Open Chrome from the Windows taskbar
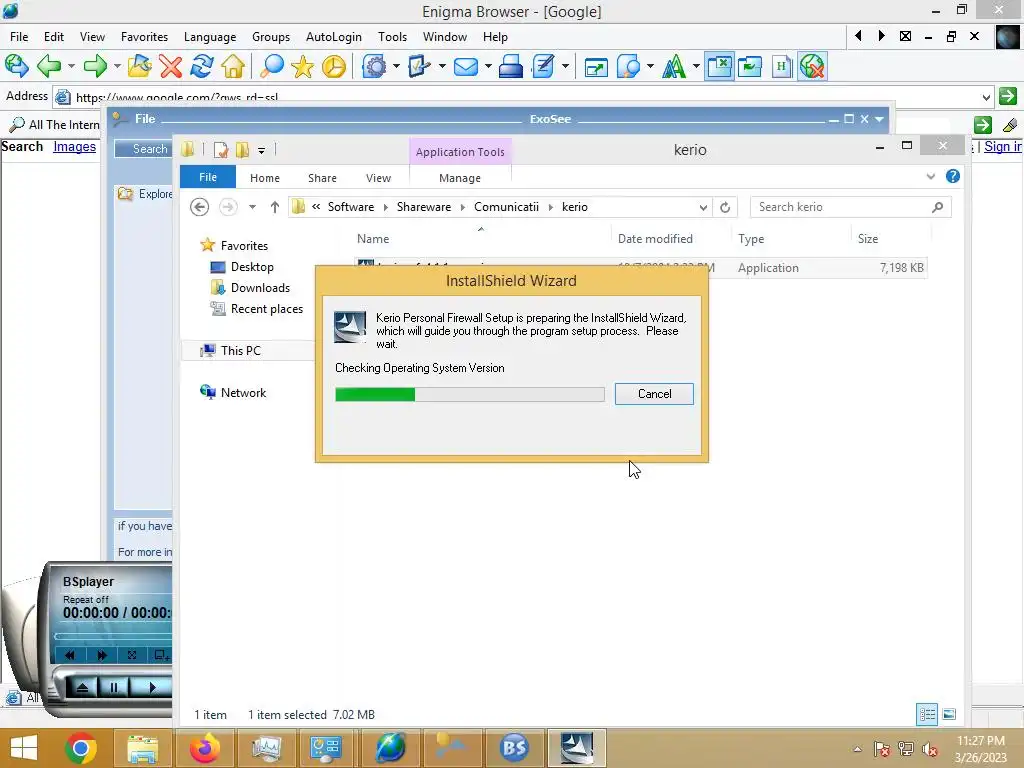The image size is (1024, 768). point(81,748)
